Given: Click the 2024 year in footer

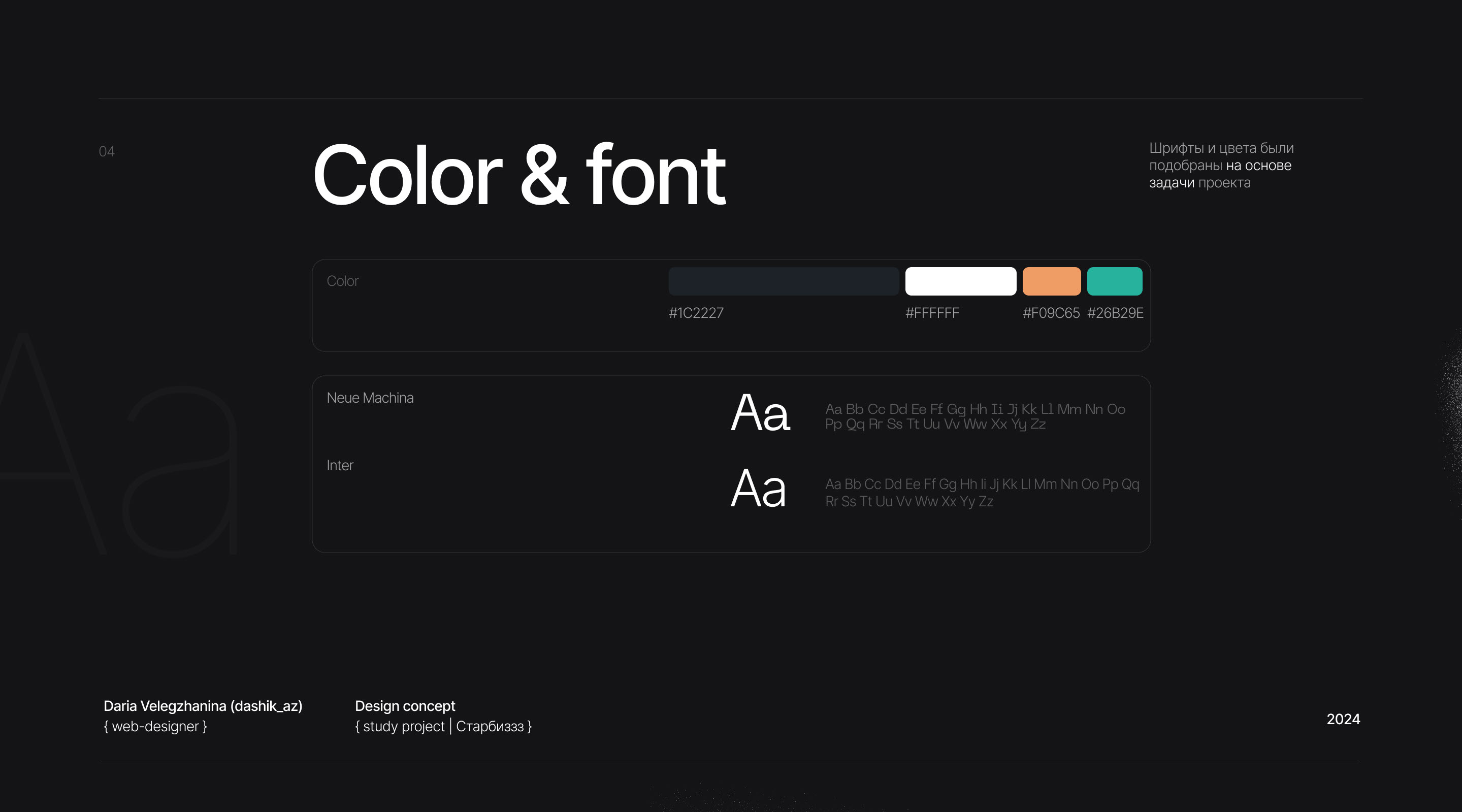Looking at the screenshot, I should 1343,719.
